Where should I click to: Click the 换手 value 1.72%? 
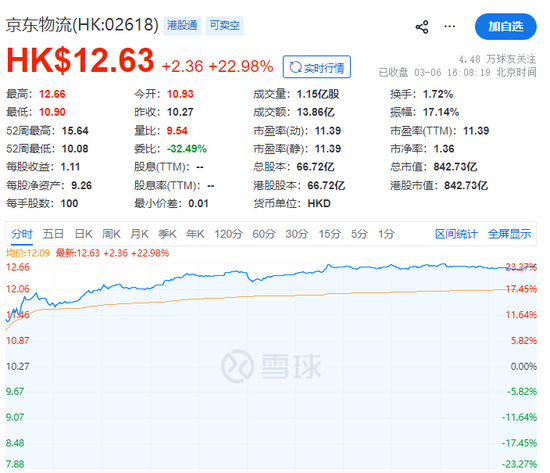(x=438, y=94)
